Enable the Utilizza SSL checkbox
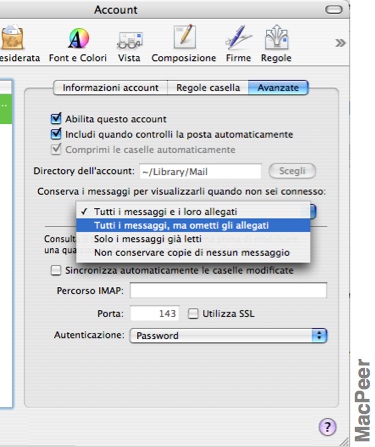 coord(193,314)
